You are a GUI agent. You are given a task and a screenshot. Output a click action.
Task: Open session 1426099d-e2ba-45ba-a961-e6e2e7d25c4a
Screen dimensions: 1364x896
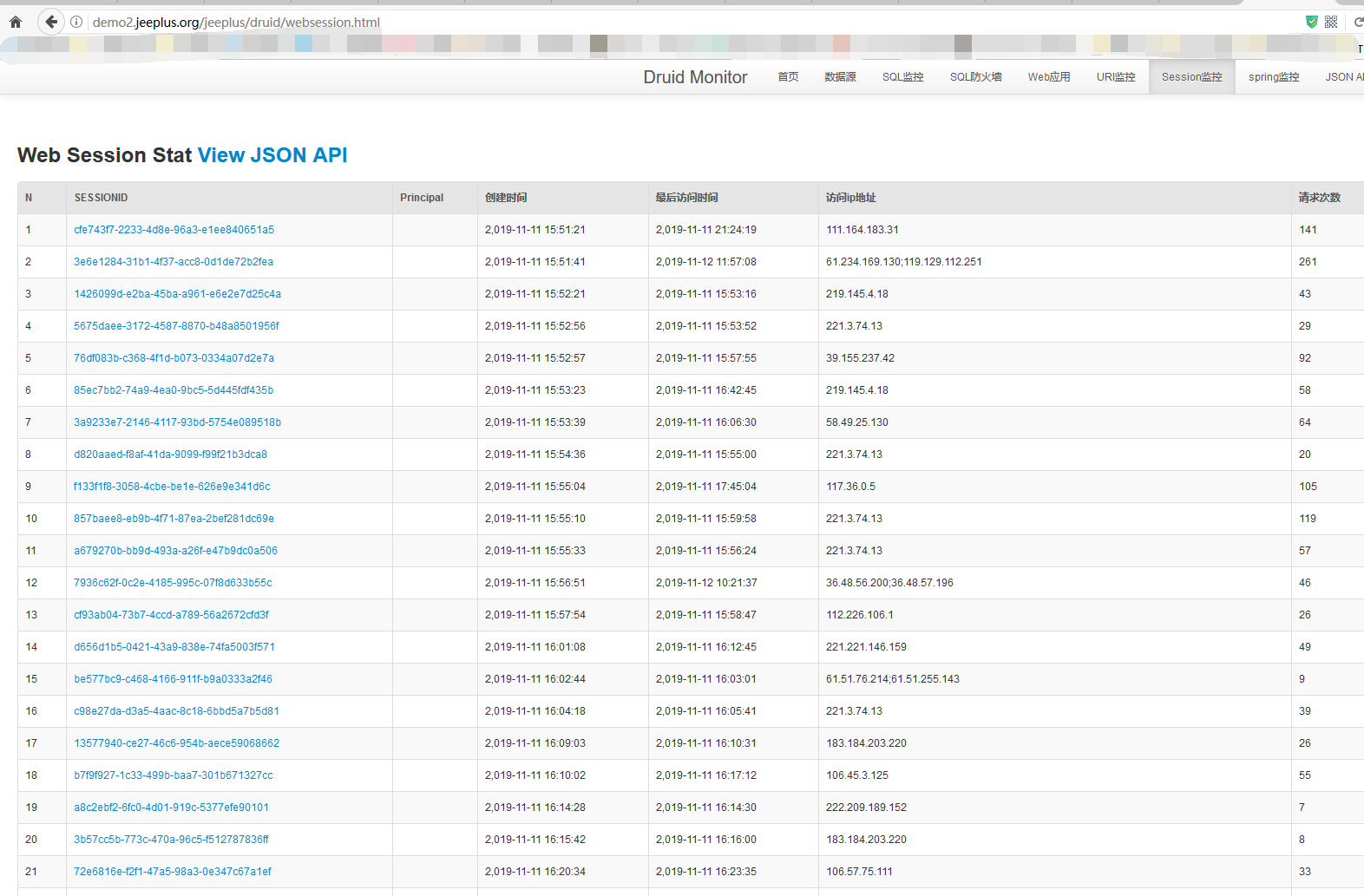click(177, 294)
